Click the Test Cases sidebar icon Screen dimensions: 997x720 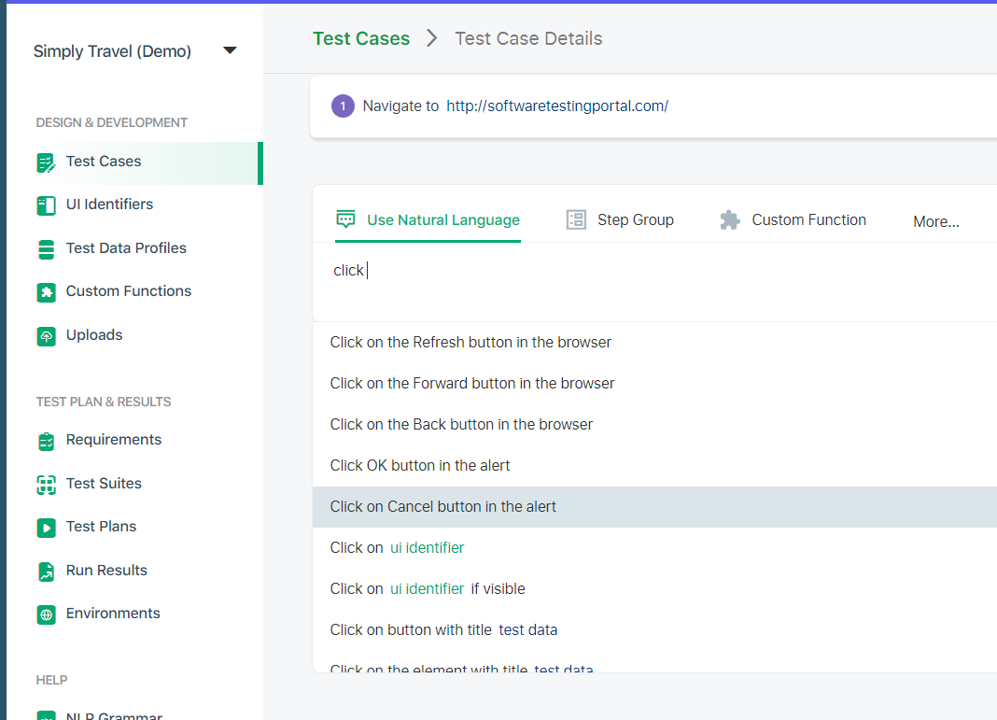coord(46,163)
